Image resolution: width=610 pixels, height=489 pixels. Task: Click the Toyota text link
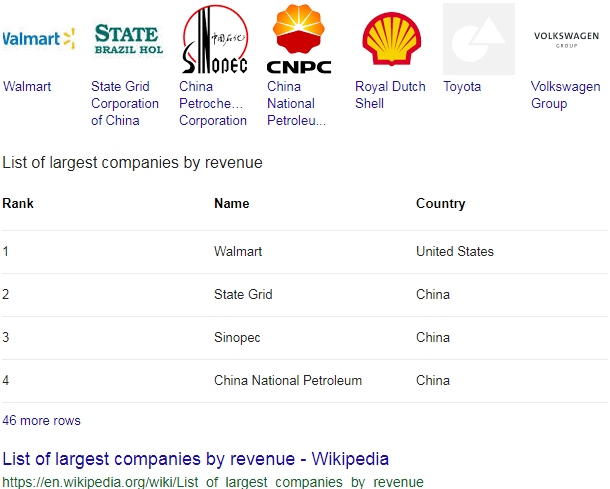(x=462, y=86)
